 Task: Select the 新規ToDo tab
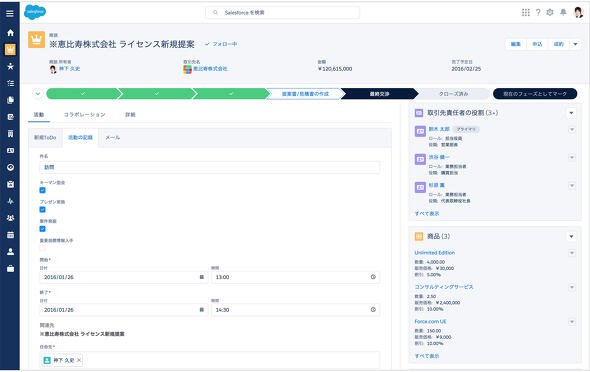(x=45, y=138)
